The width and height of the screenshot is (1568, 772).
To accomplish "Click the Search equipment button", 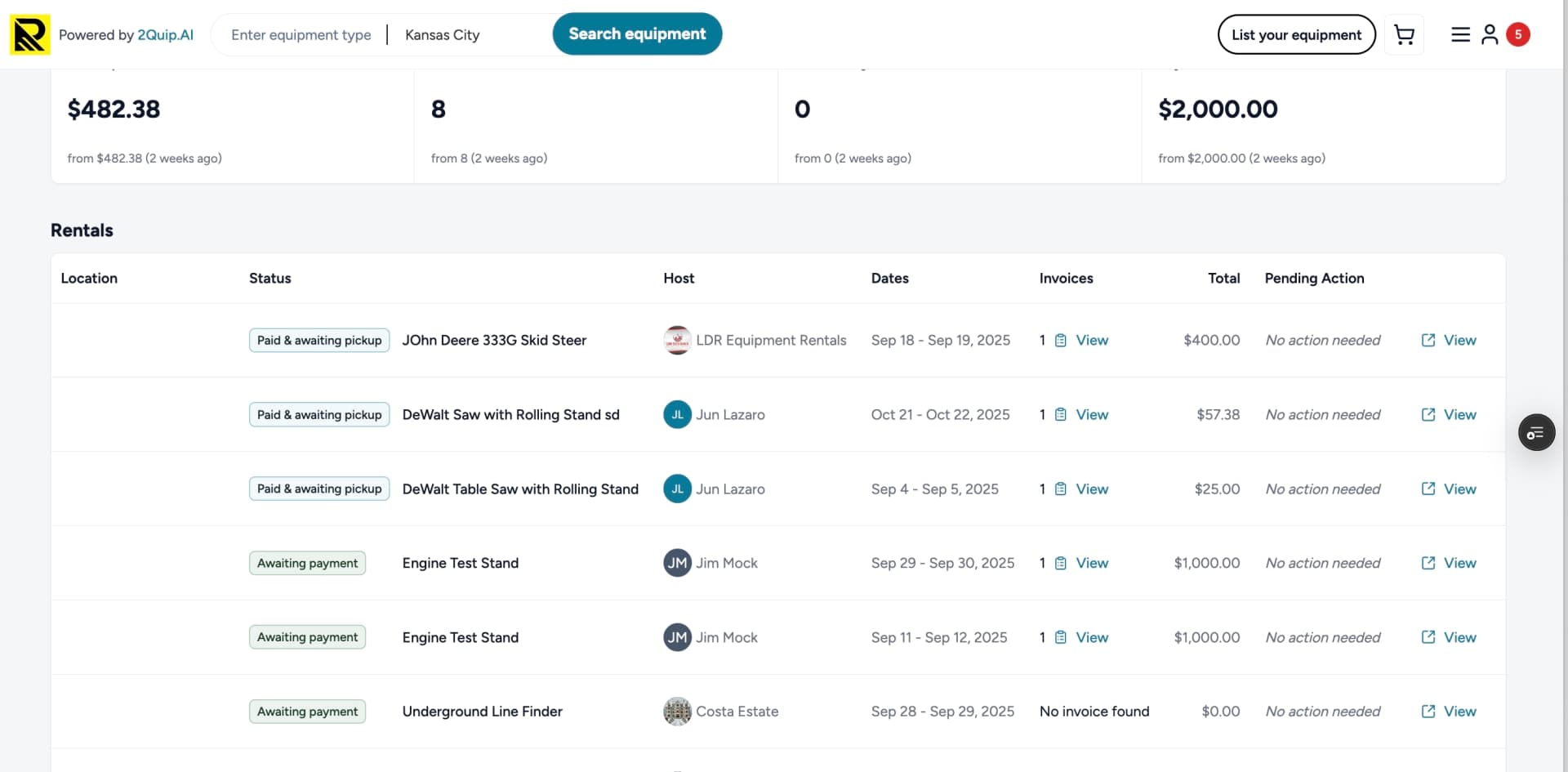I will [x=637, y=34].
